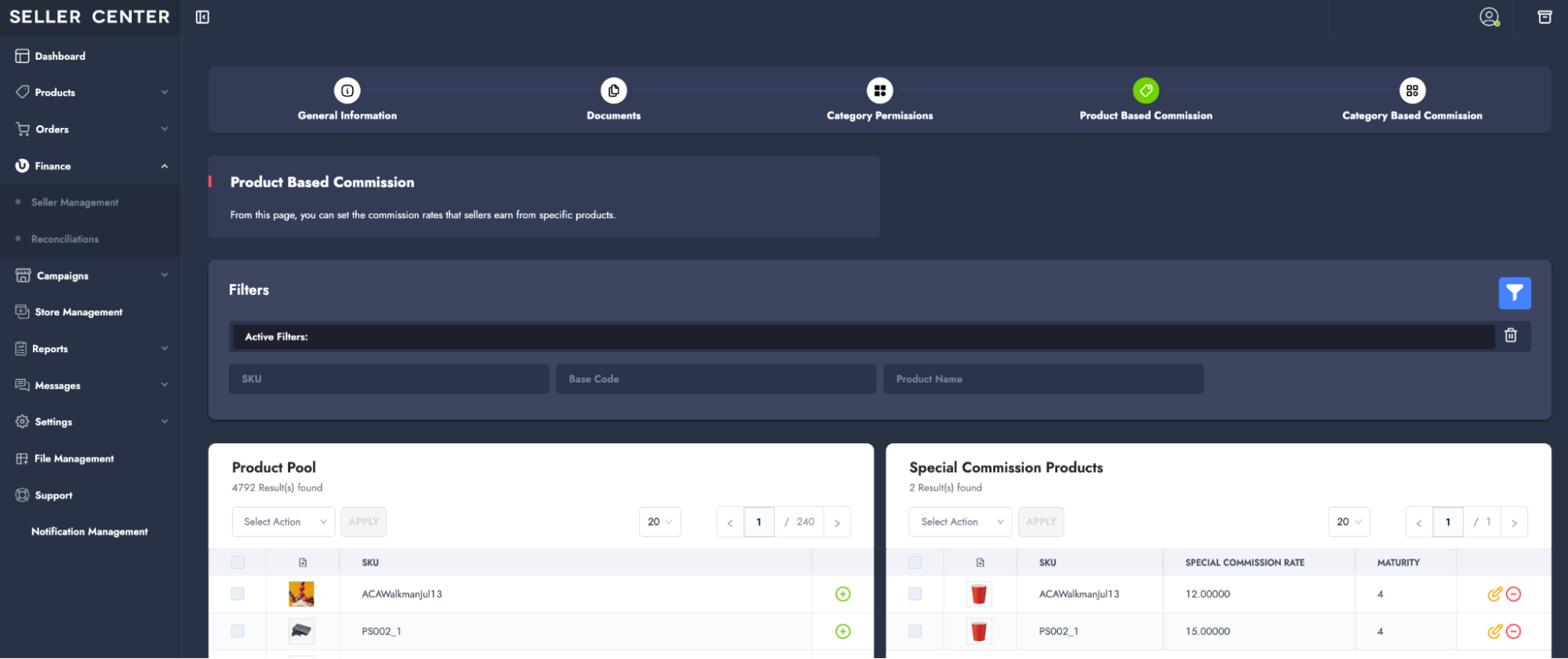This screenshot has width=1568, height=659.
Task: Open page size dropdown in Special Commission Products
Action: click(x=1348, y=522)
